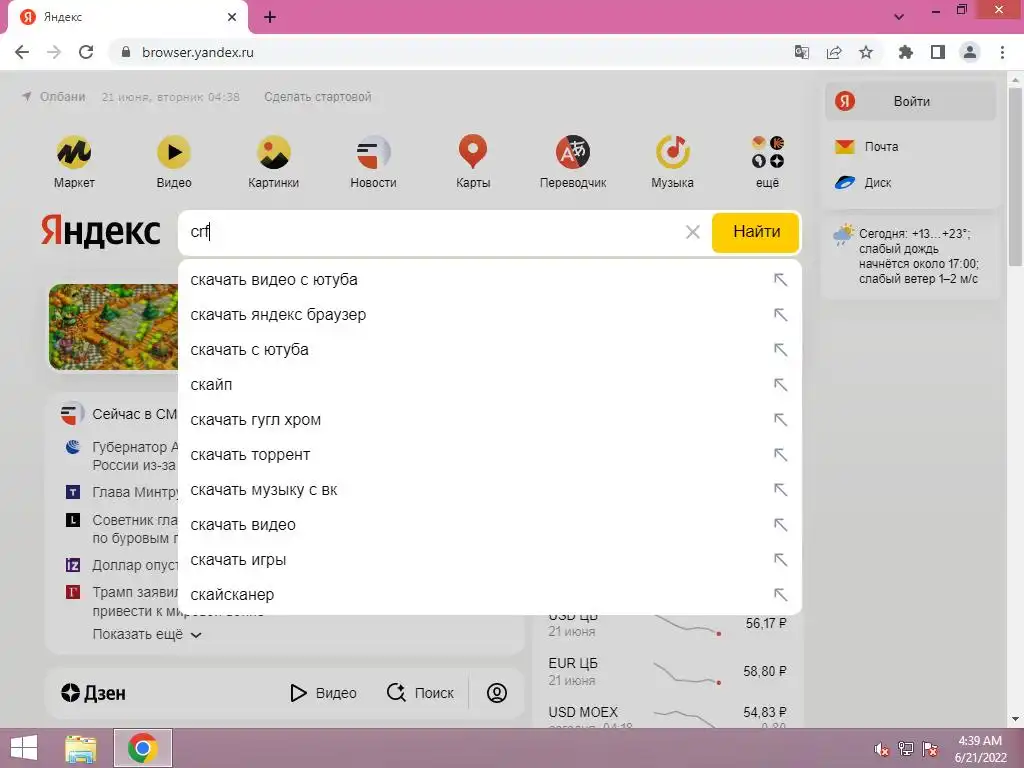Open the game thumbnail banner
This screenshot has height=768, width=1024.
(113, 327)
